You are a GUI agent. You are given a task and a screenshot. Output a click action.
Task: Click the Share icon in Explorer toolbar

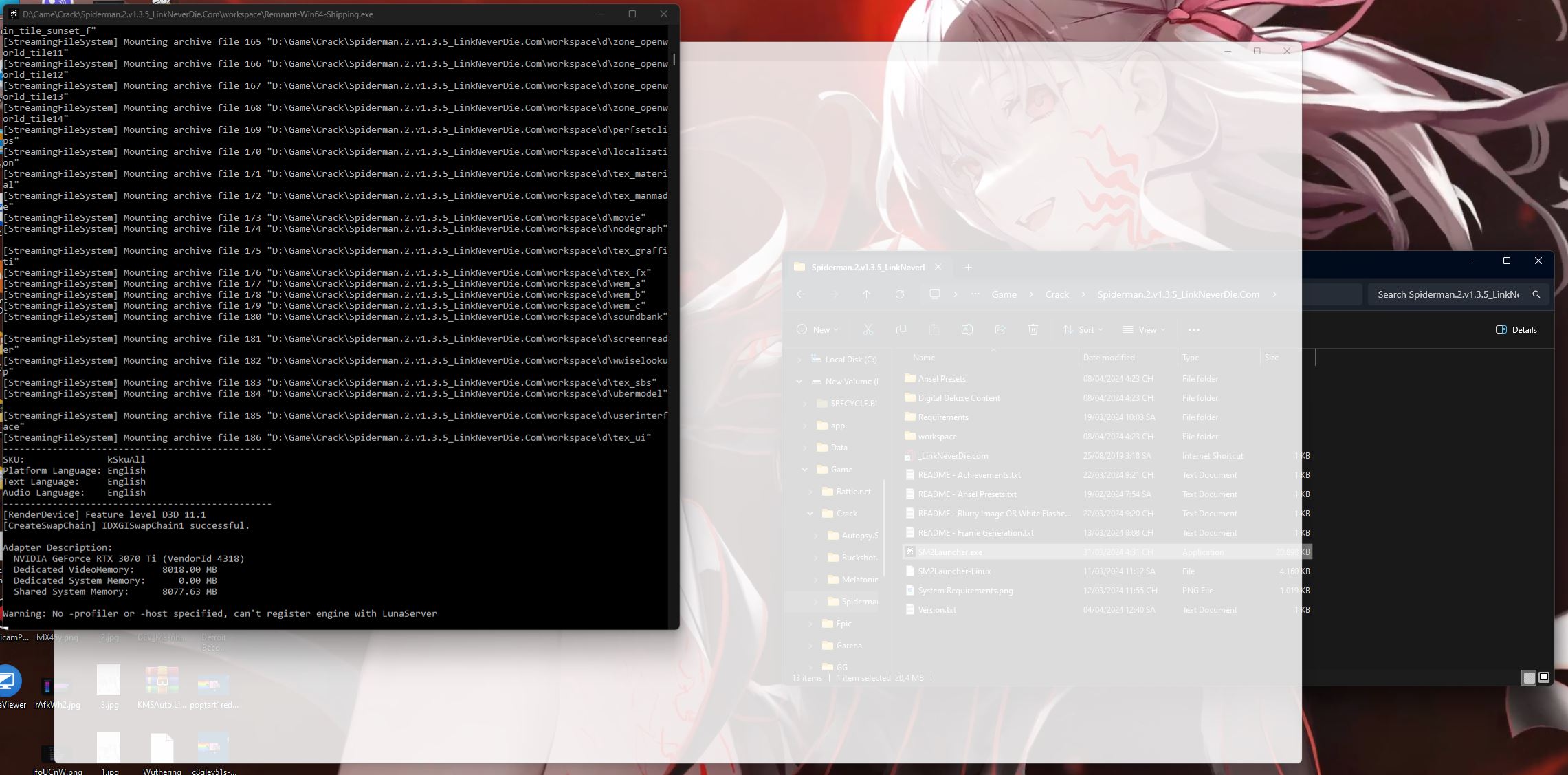pyautogui.click(x=1000, y=330)
